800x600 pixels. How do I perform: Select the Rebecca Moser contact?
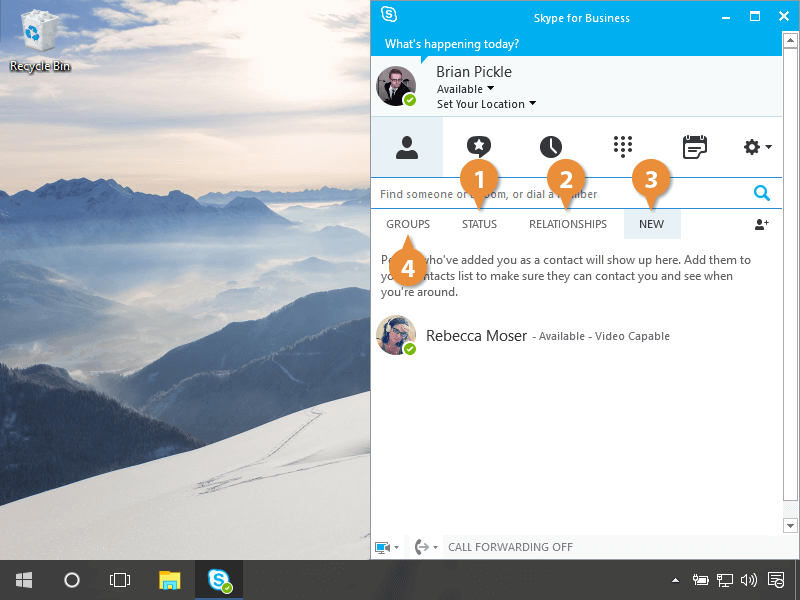tap(476, 336)
